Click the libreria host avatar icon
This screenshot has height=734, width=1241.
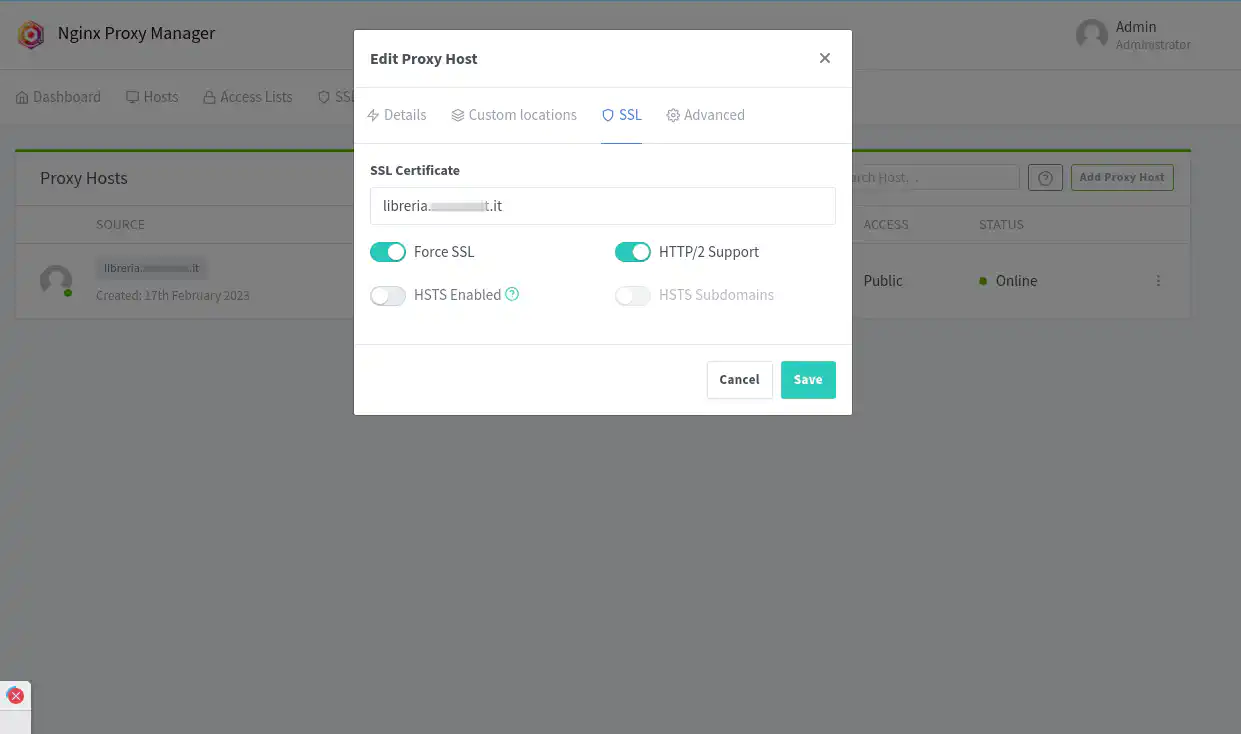(56, 281)
